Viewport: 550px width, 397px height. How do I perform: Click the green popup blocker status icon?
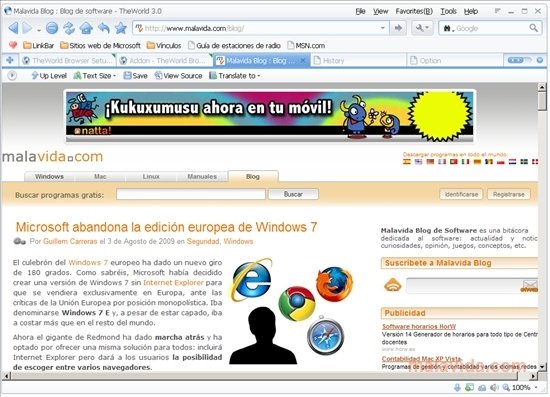[x=469, y=388]
